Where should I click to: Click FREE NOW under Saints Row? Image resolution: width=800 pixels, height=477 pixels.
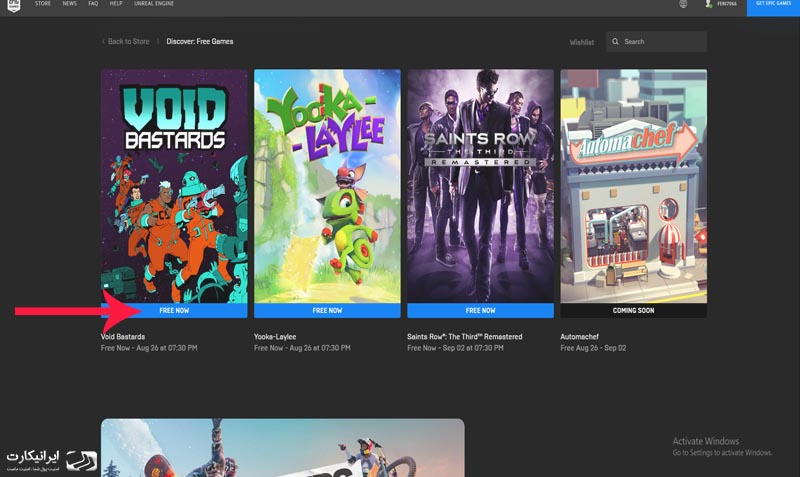coord(480,310)
